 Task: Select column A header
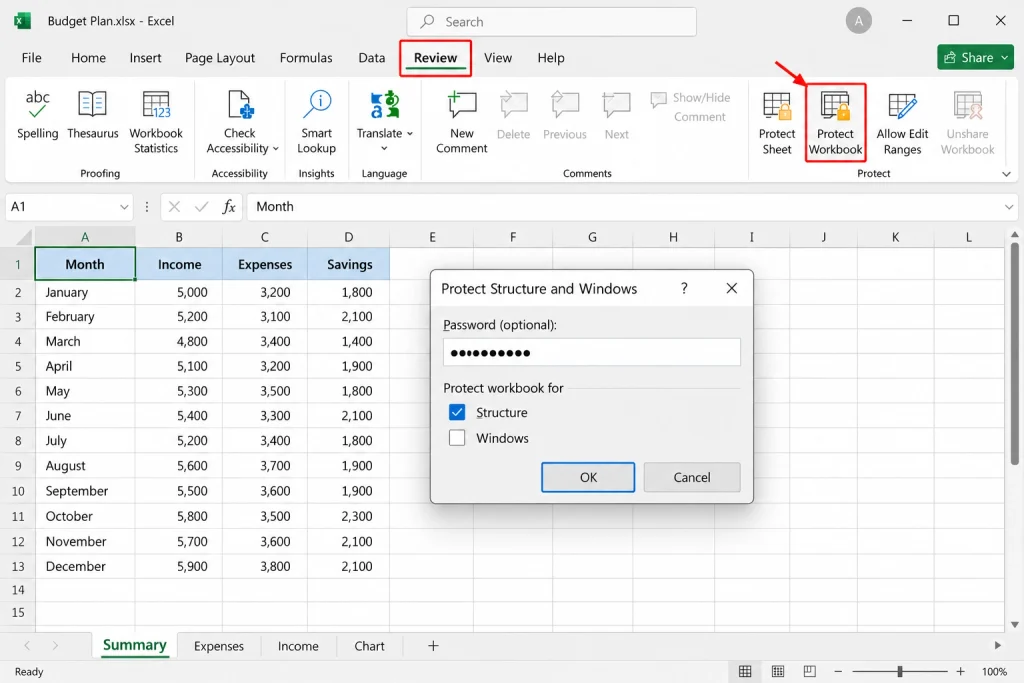pyautogui.click(x=85, y=237)
